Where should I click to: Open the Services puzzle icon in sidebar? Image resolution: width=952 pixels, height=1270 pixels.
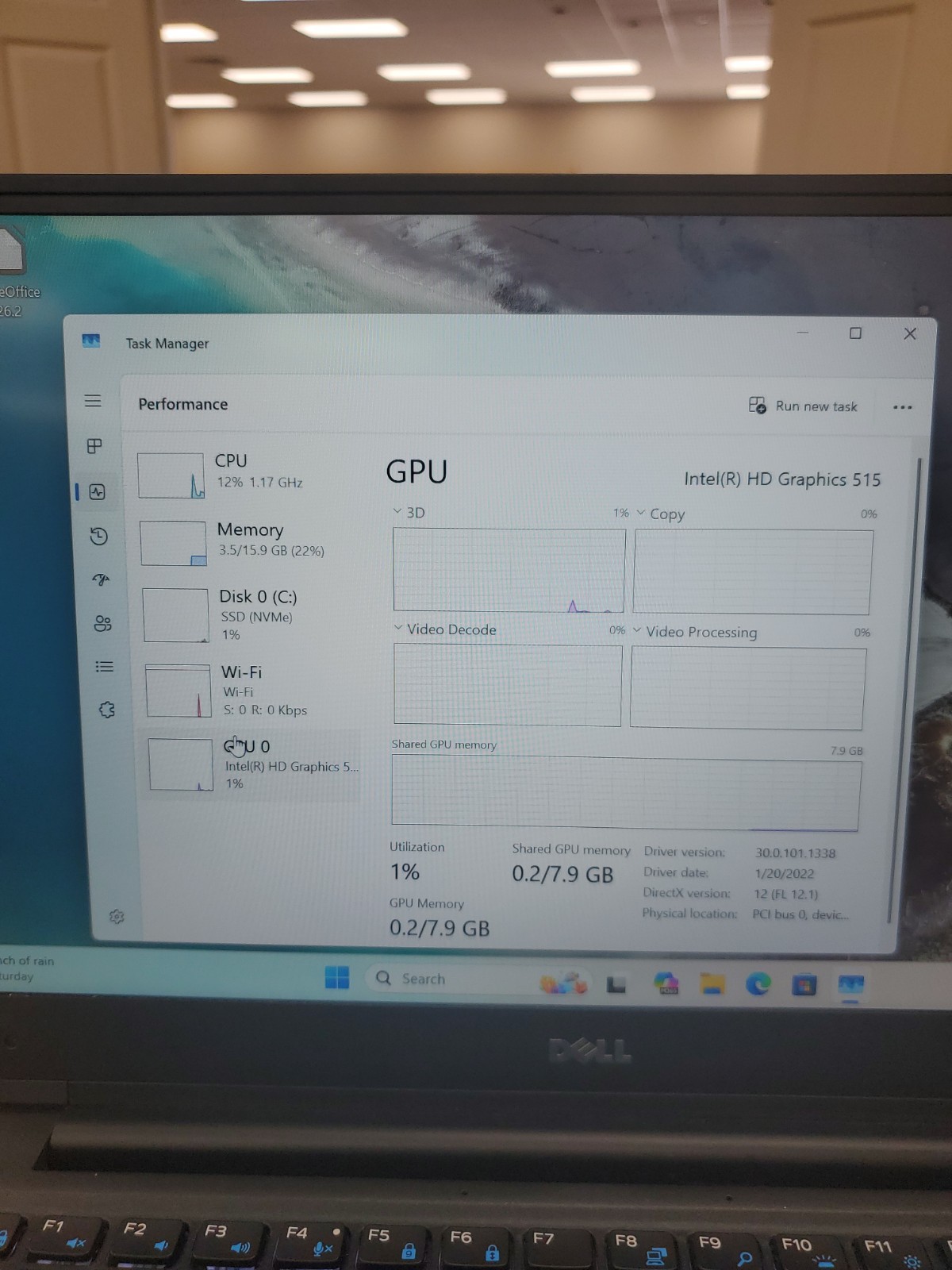pyautogui.click(x=106, y=710)
